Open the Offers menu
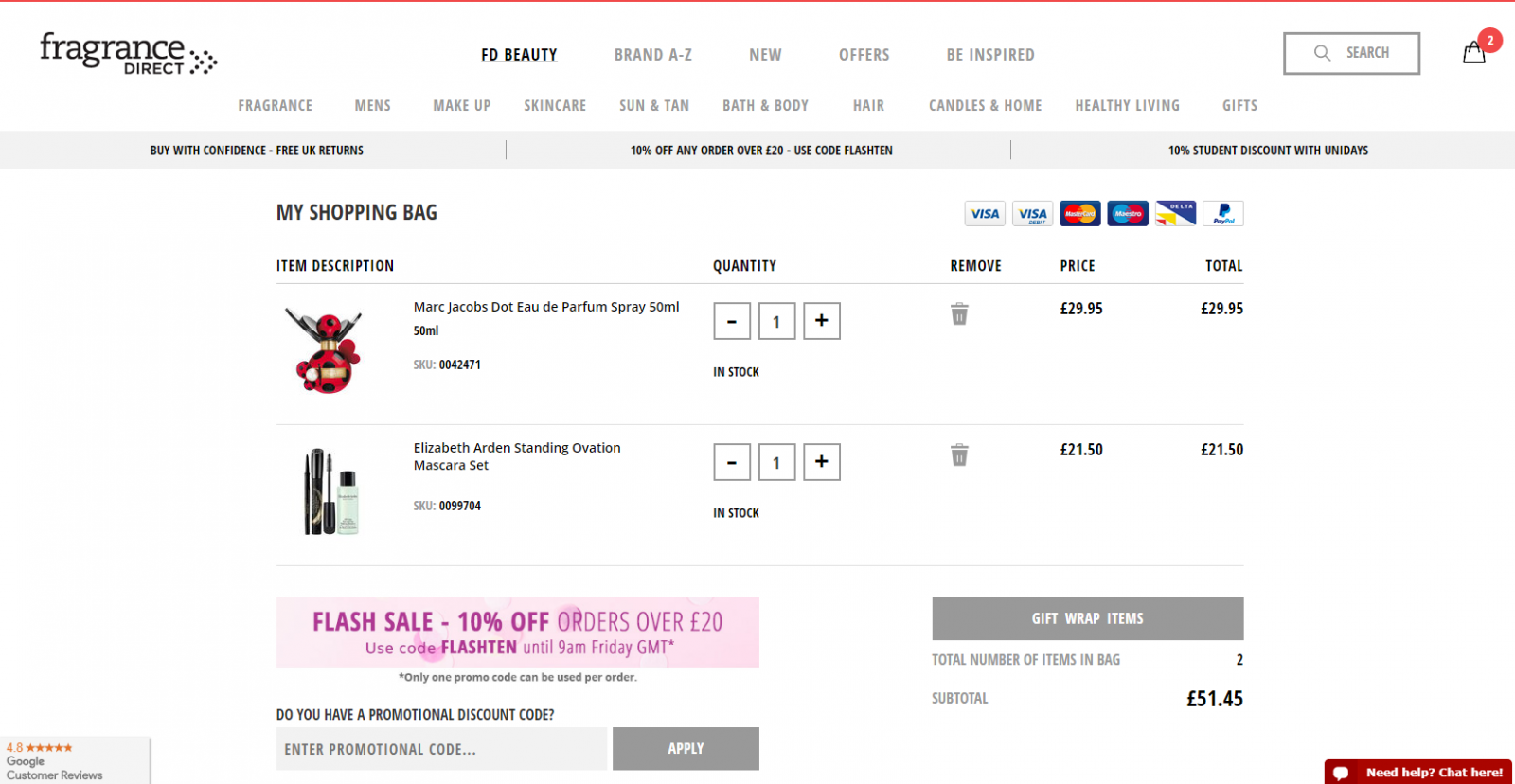This screenshot has width=1515, height=784. point(864,55)
